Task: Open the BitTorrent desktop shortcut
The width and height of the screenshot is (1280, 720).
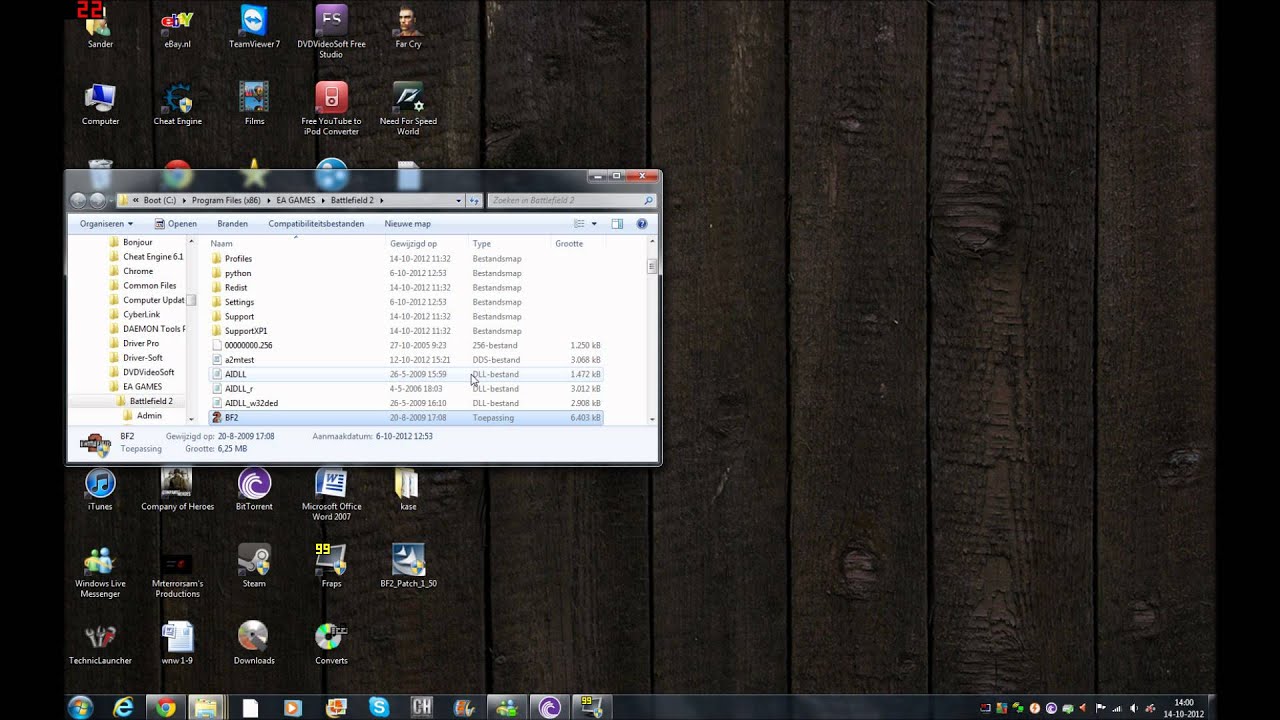Action: click(x=254, y=489)
